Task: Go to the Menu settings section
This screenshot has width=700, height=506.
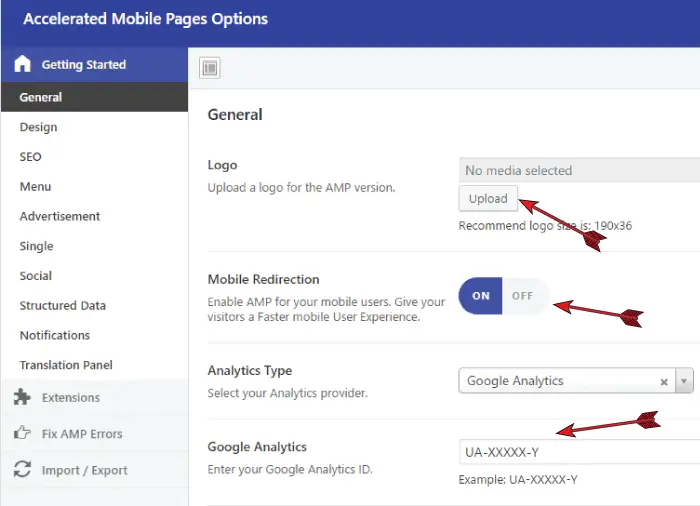Action: click(x=95, y=186)
